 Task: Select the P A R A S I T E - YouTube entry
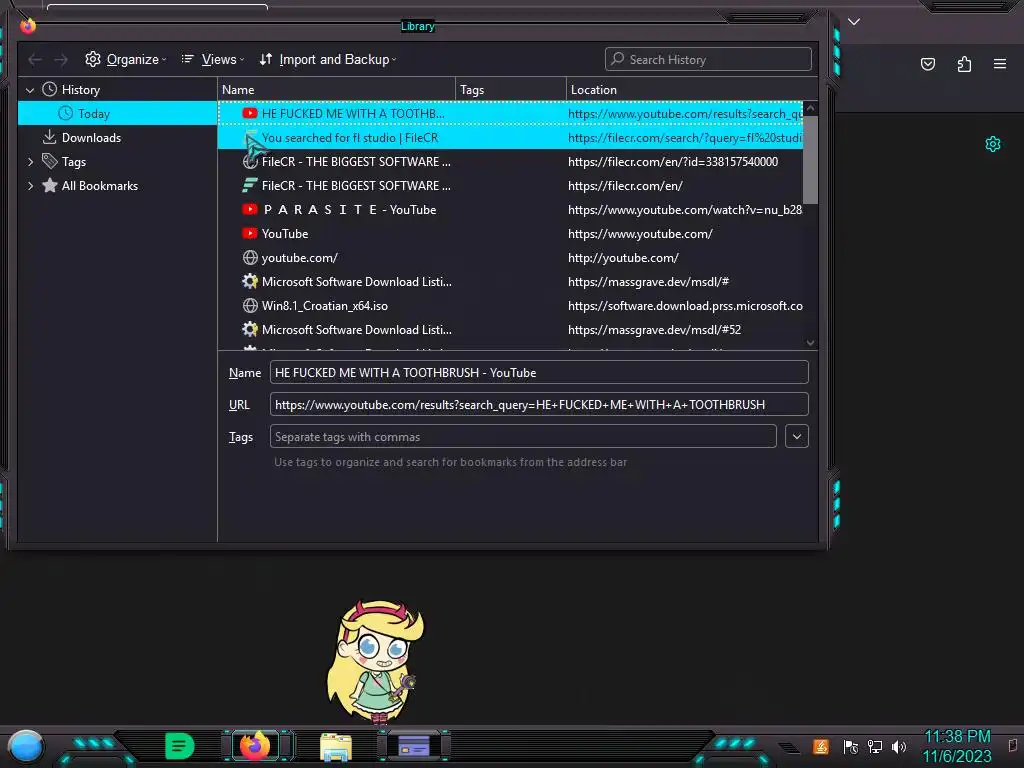tap(510, 210)
